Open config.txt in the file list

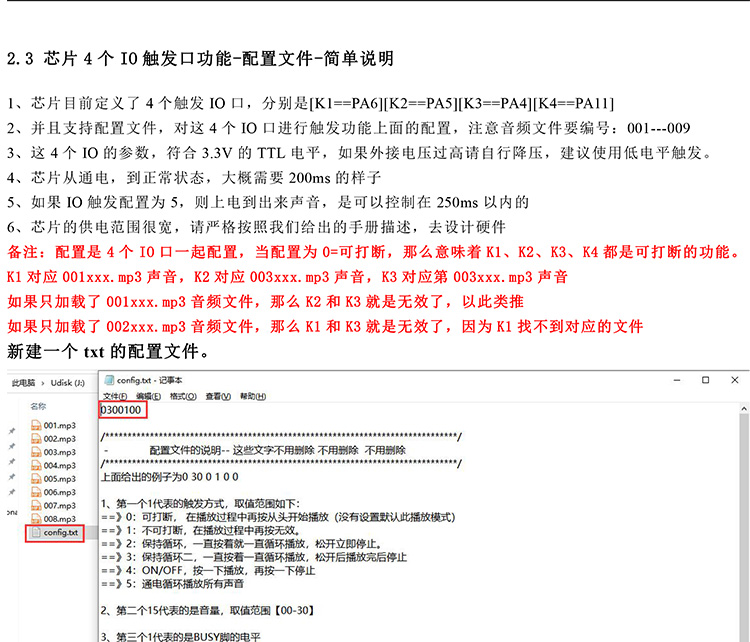pyautogui.click(x=60, y=532)
